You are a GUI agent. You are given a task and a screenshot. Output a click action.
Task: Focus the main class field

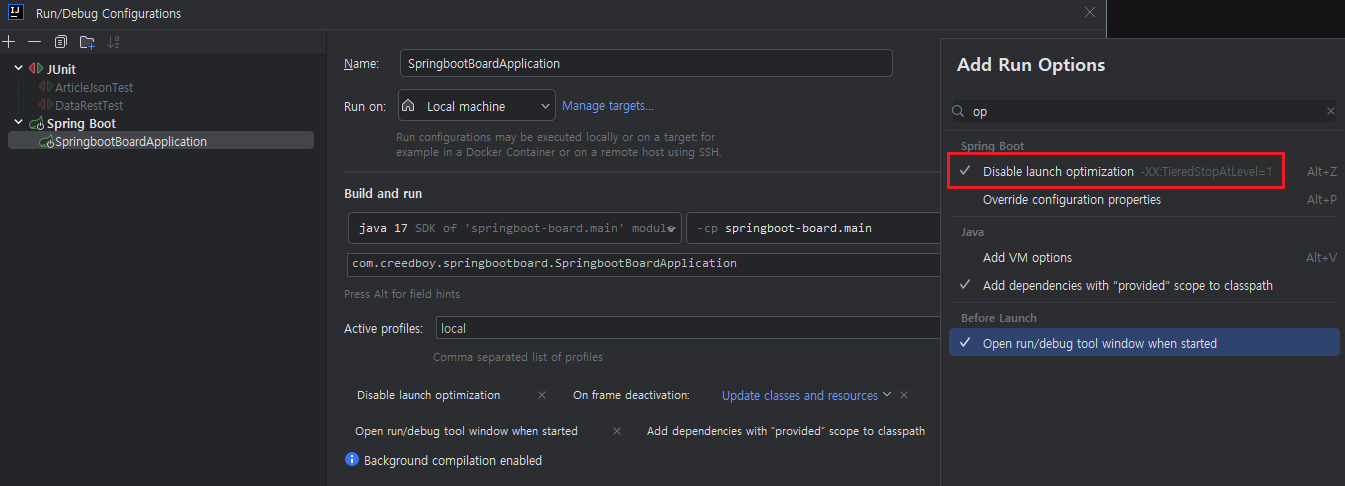point(645,264)
